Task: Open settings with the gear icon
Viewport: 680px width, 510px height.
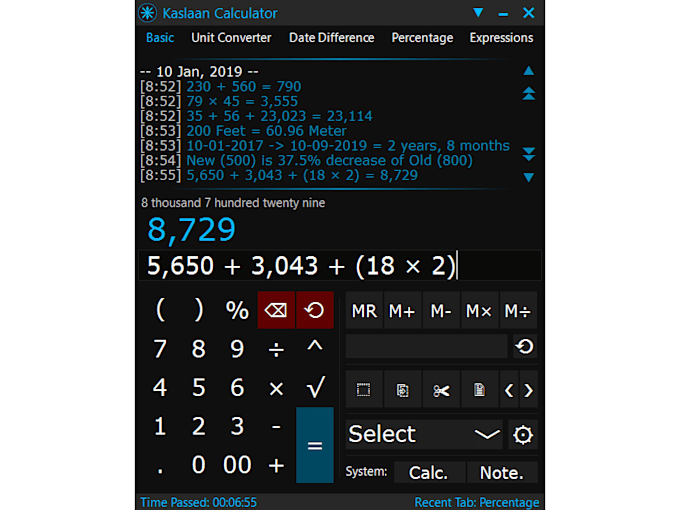Action: (x=523, y=435)
